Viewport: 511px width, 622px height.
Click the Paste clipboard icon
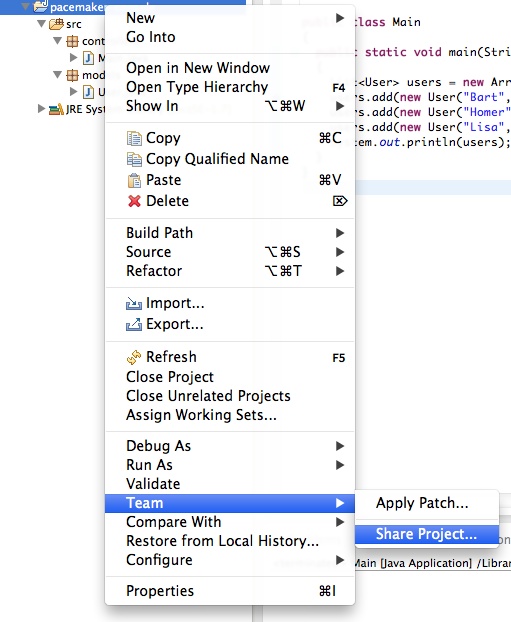(134, 180)
